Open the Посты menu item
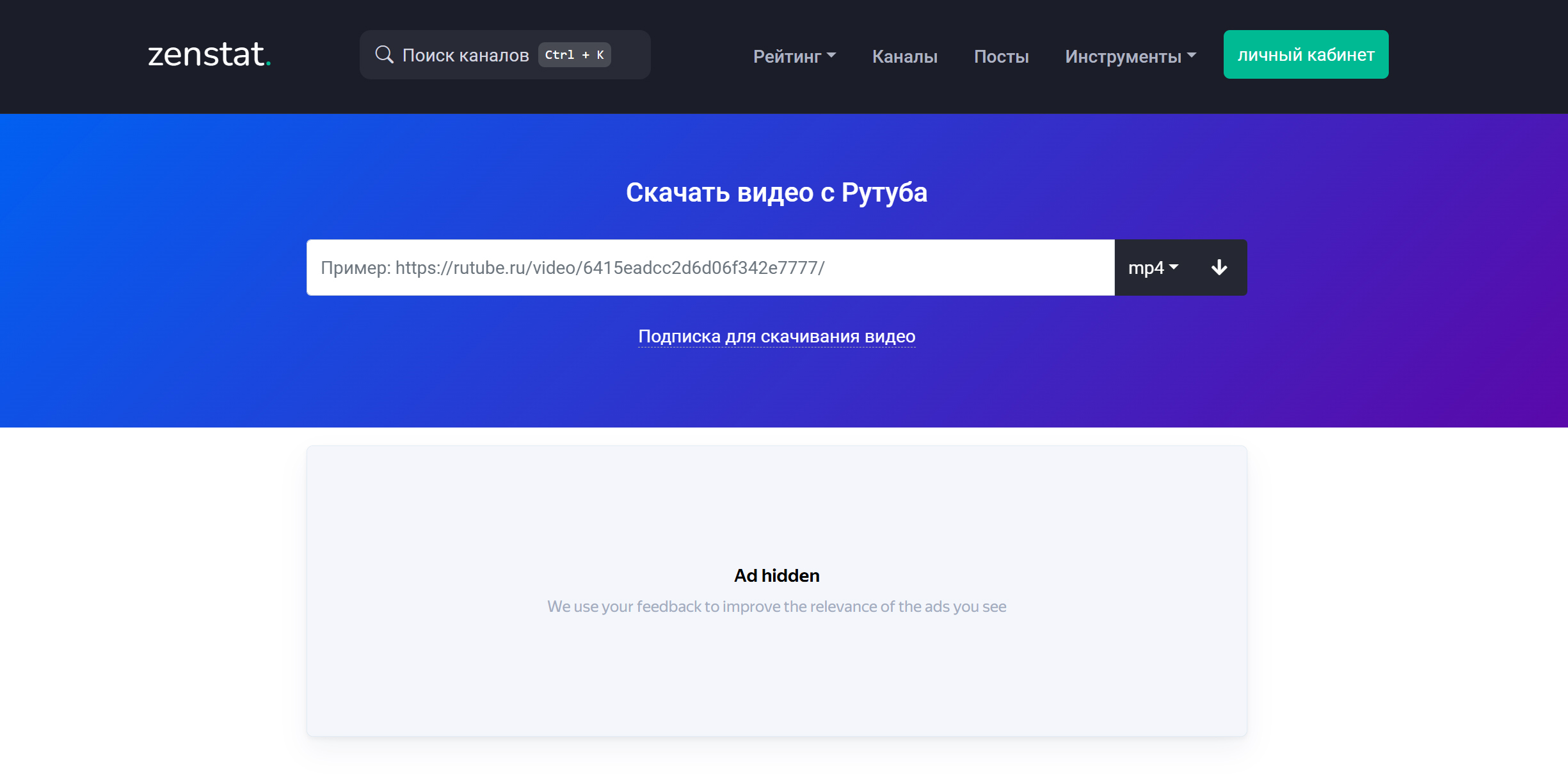This screenshot has width=1568, height=784. pos(1001,56)
